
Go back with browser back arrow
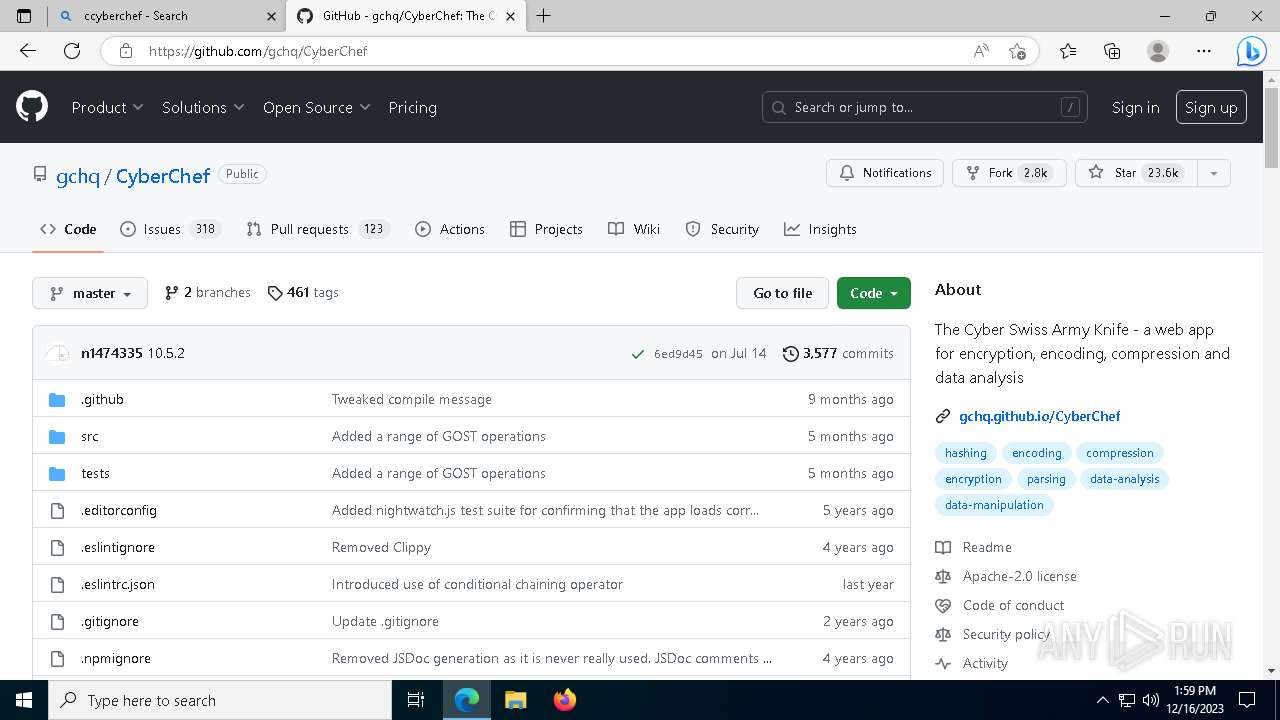[x=28, y=51]
